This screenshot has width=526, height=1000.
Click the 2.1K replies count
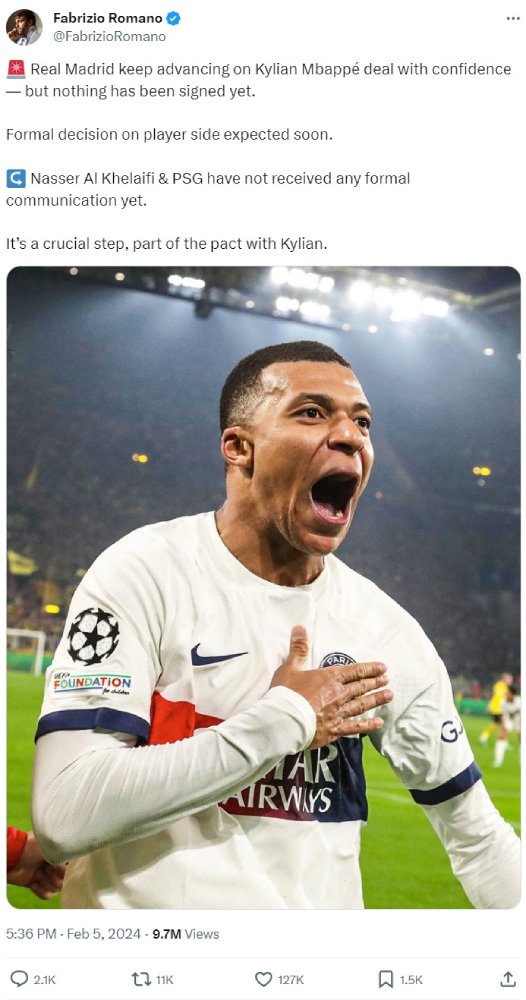(x=44, y=980)
